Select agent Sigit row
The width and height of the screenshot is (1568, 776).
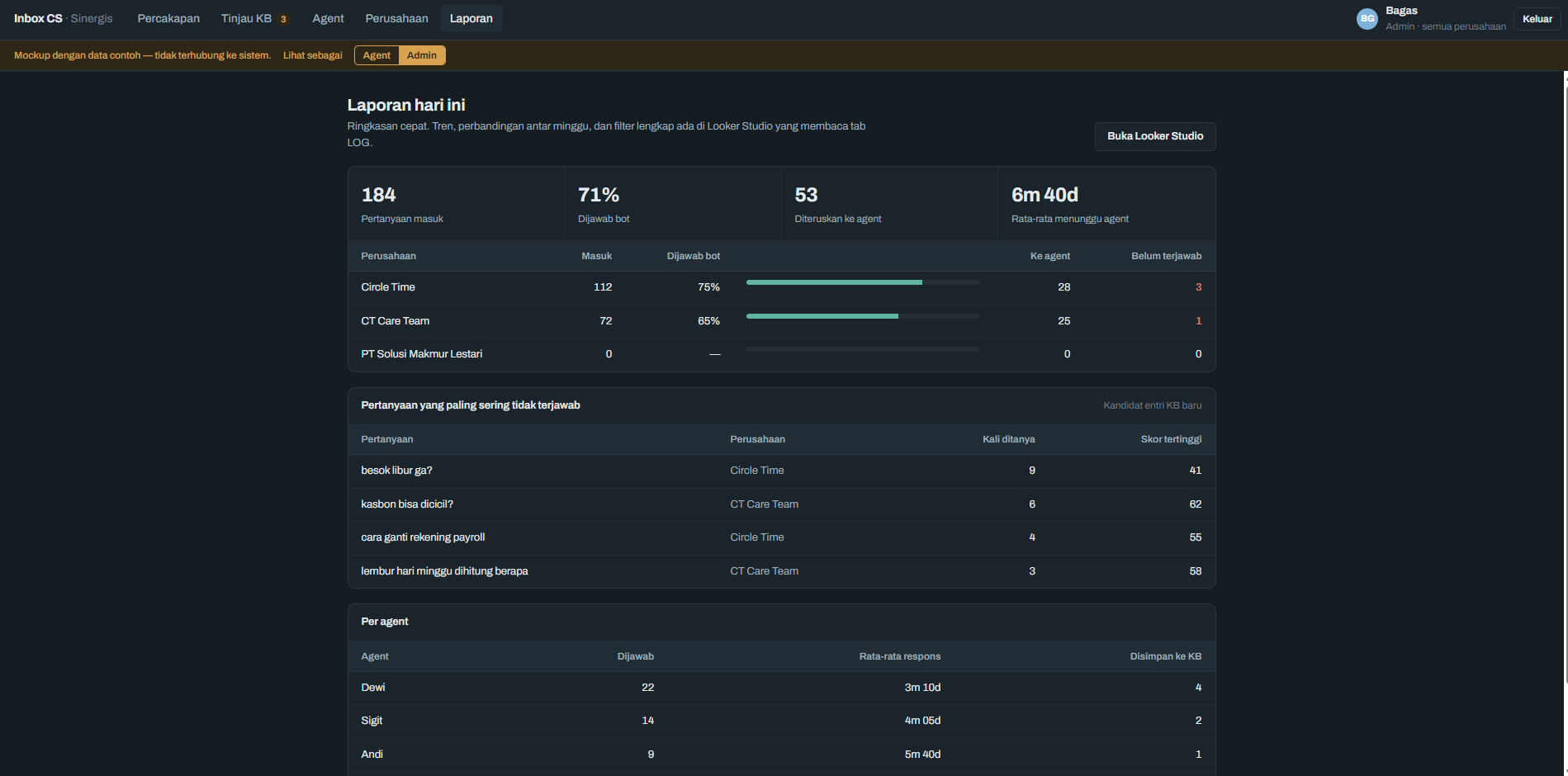pyautogui.click(x=782, y=721)
